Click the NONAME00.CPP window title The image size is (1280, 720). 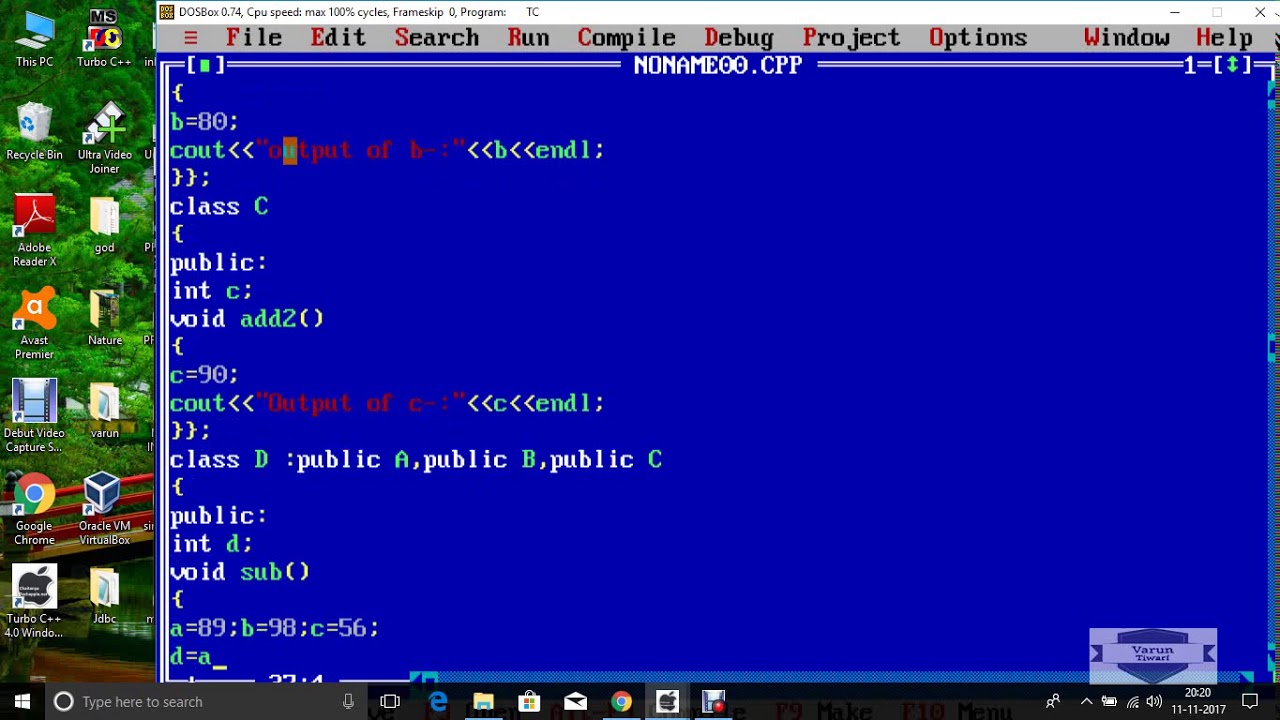(718, 66)
